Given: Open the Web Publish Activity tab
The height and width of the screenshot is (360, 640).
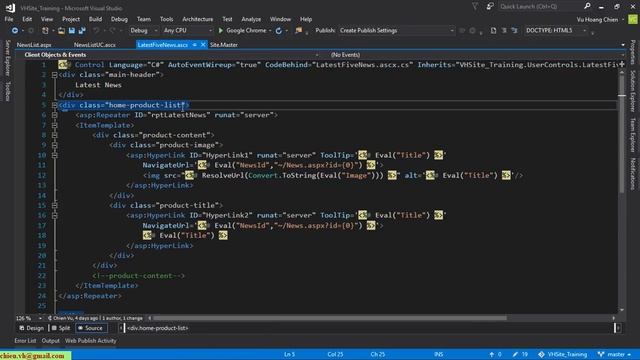Looking at the screenshot, I should pos(91,341).
